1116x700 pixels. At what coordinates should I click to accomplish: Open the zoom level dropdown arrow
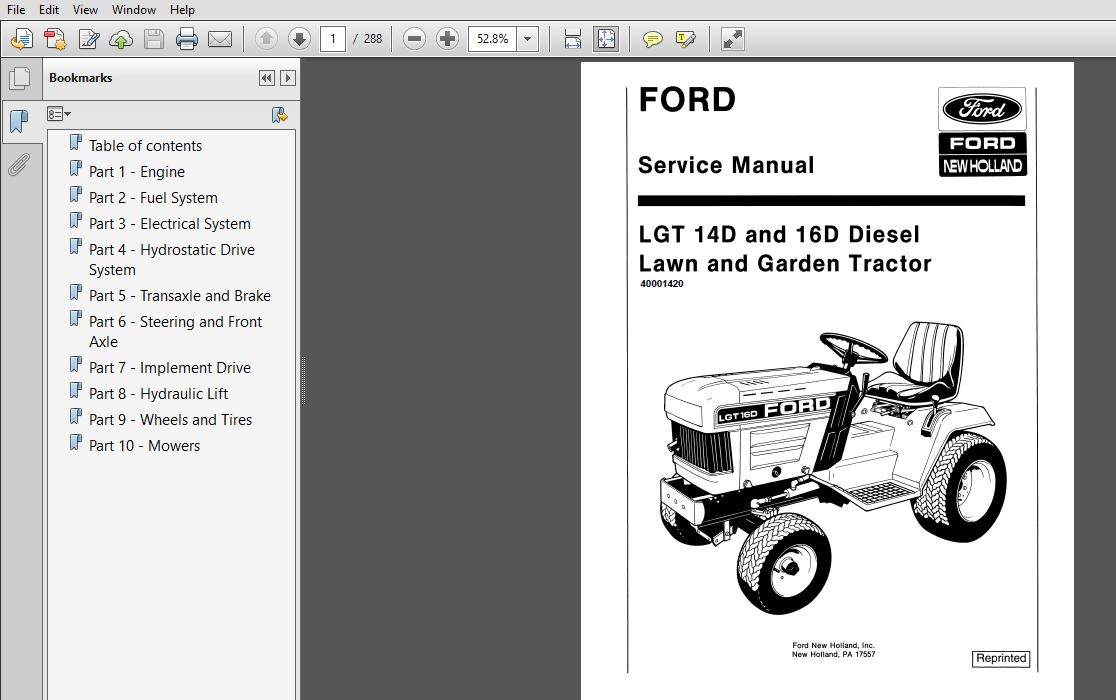coord(527,38)
